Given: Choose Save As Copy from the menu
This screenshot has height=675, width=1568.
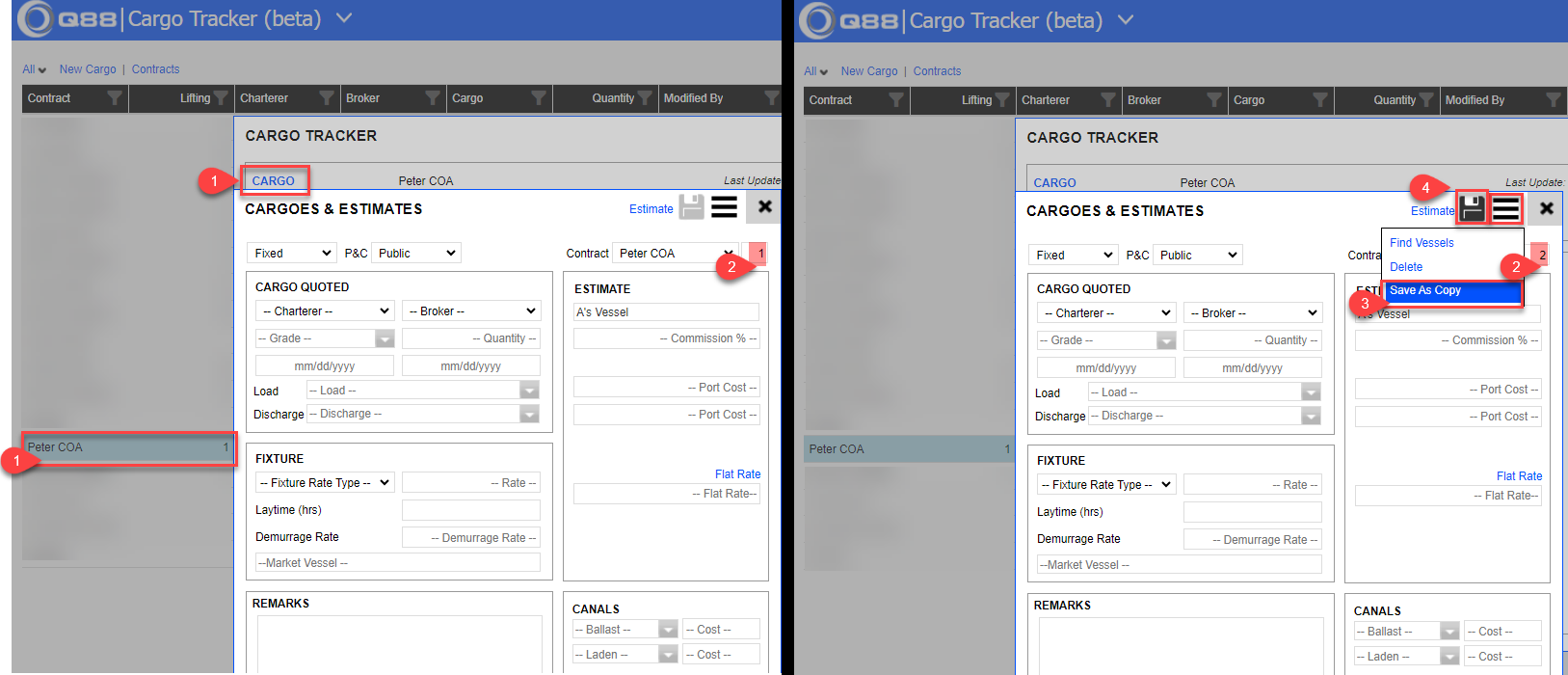Looking at the screenshot, I should coord(1452,290).
